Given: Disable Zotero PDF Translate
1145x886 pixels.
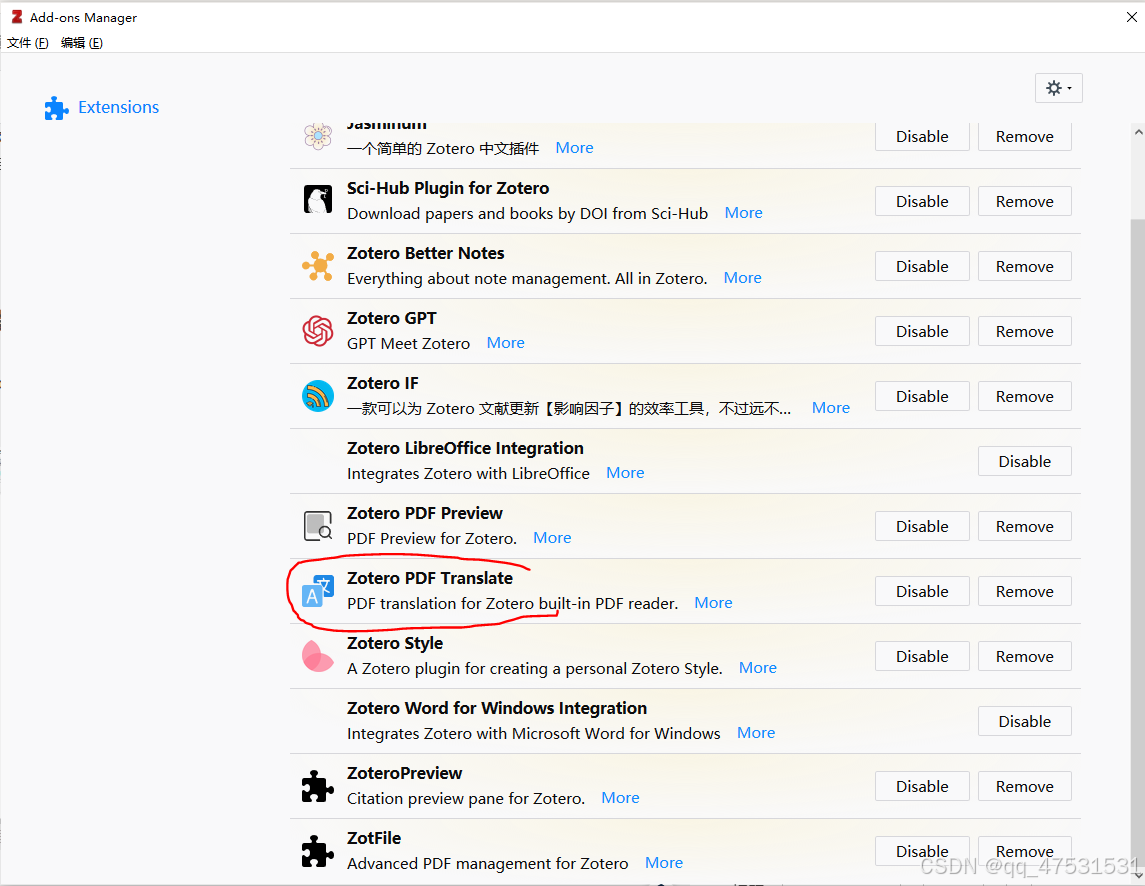Looking at the screenshot, I should point(922,592).
